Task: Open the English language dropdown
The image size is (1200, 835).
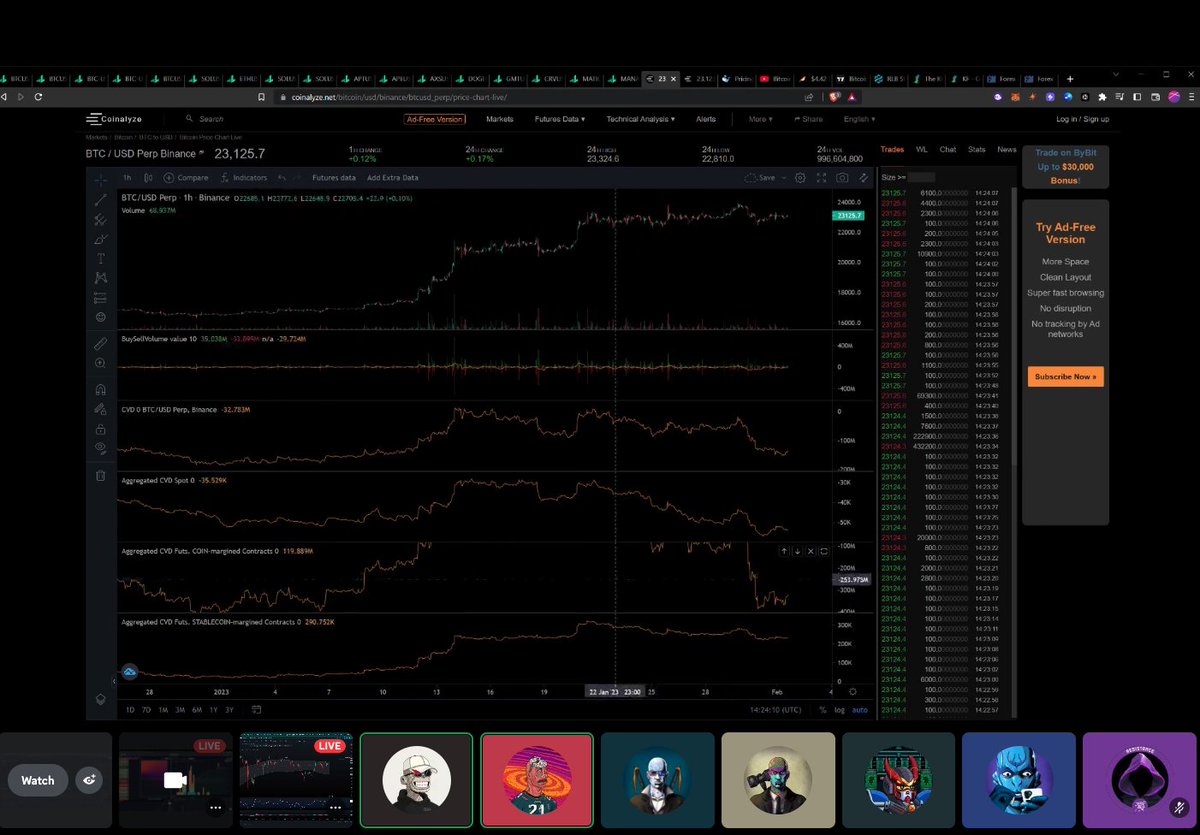Action: tap(860, 119)
